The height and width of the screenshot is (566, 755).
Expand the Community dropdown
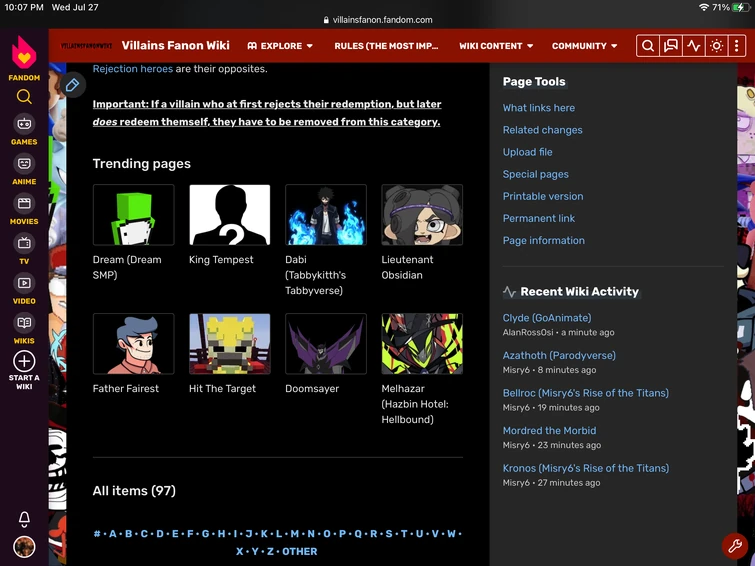click(x=585, y=46)
